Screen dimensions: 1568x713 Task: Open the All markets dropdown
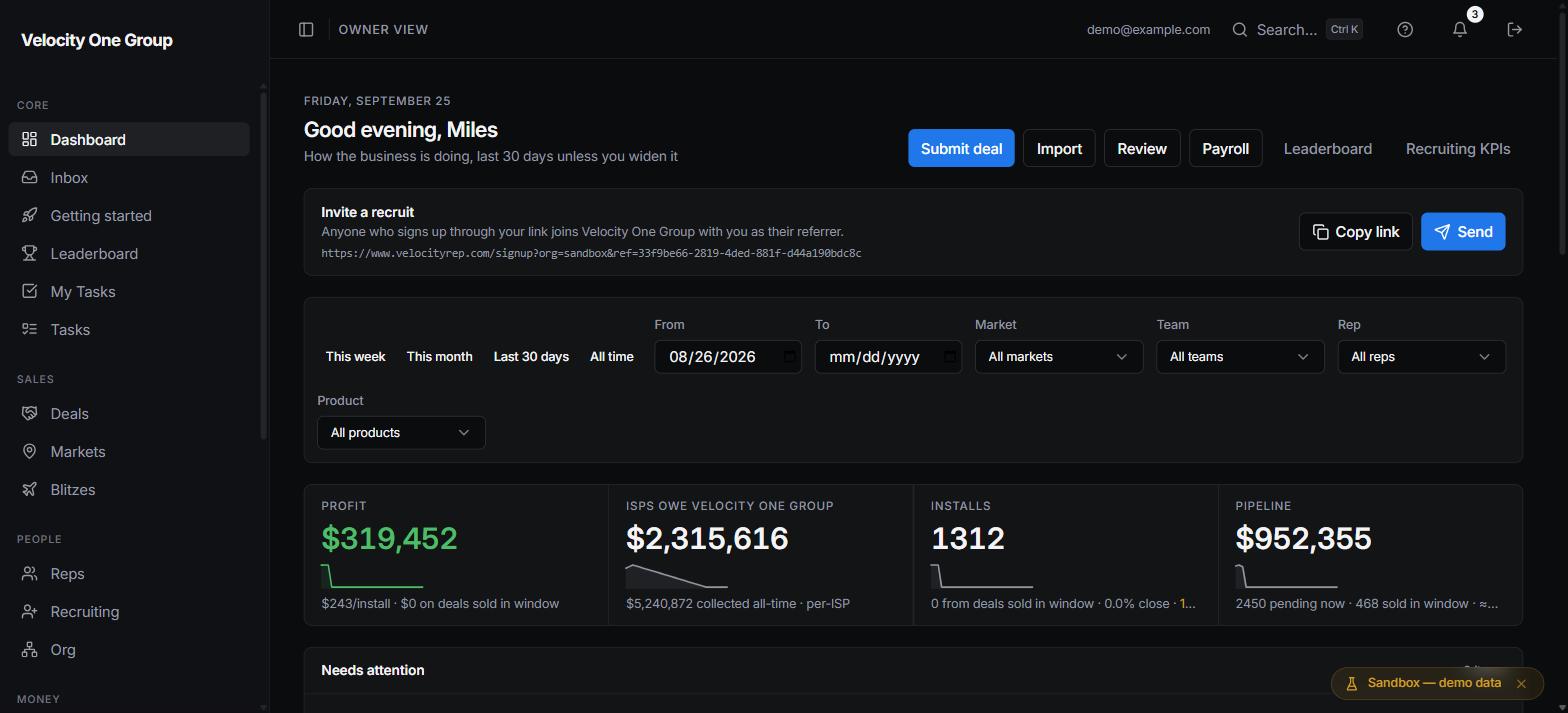click(x=1059, y=357)
